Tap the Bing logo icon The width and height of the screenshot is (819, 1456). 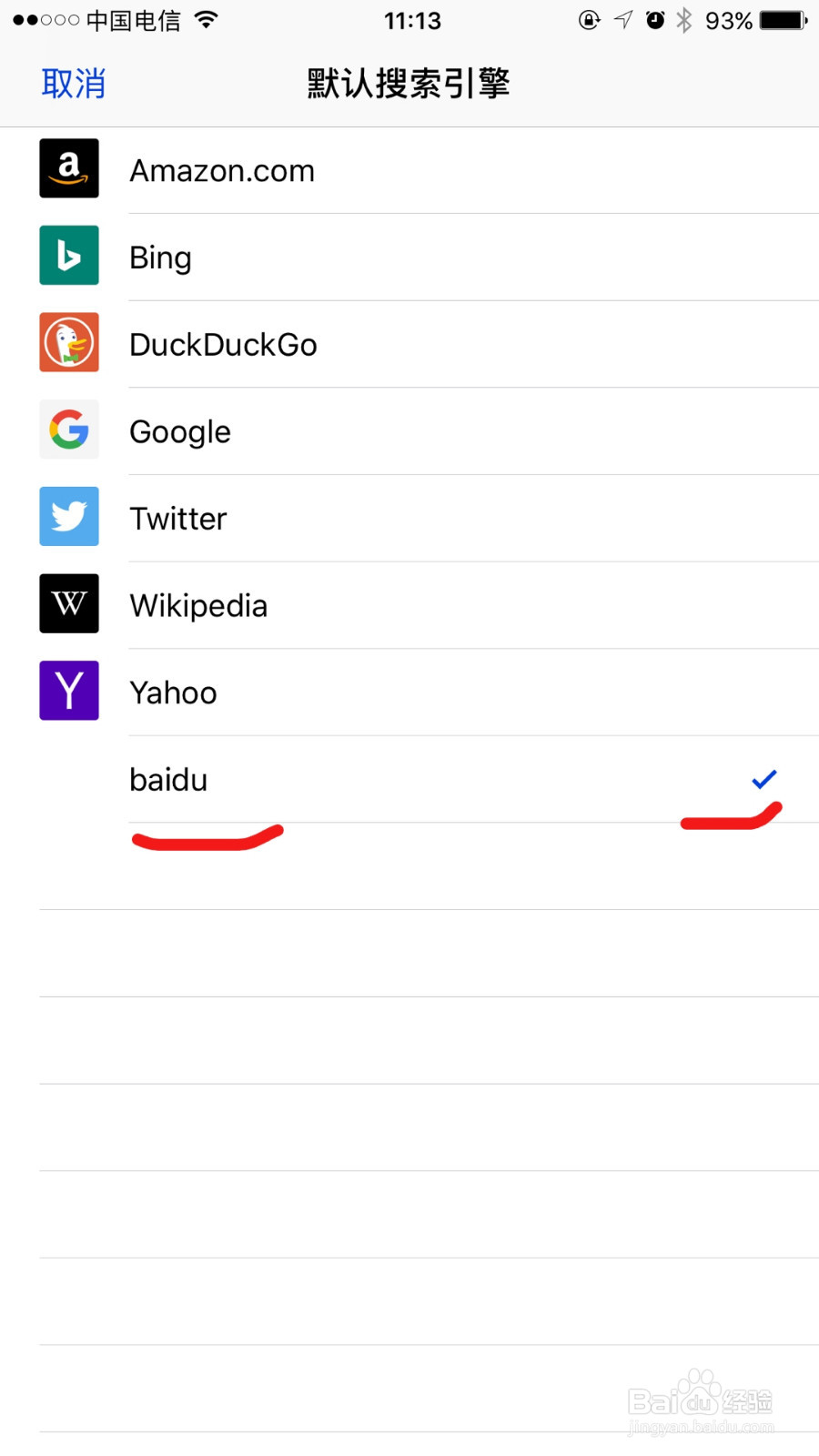point(69,256)
